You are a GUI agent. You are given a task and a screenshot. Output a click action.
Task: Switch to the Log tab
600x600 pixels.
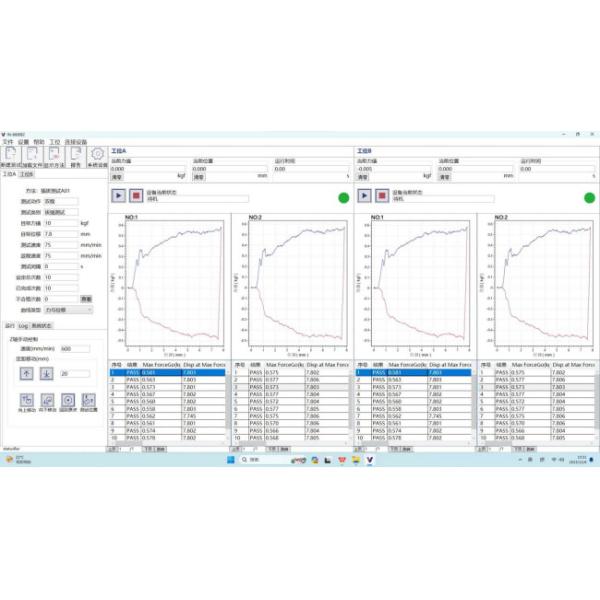point(23,325)
